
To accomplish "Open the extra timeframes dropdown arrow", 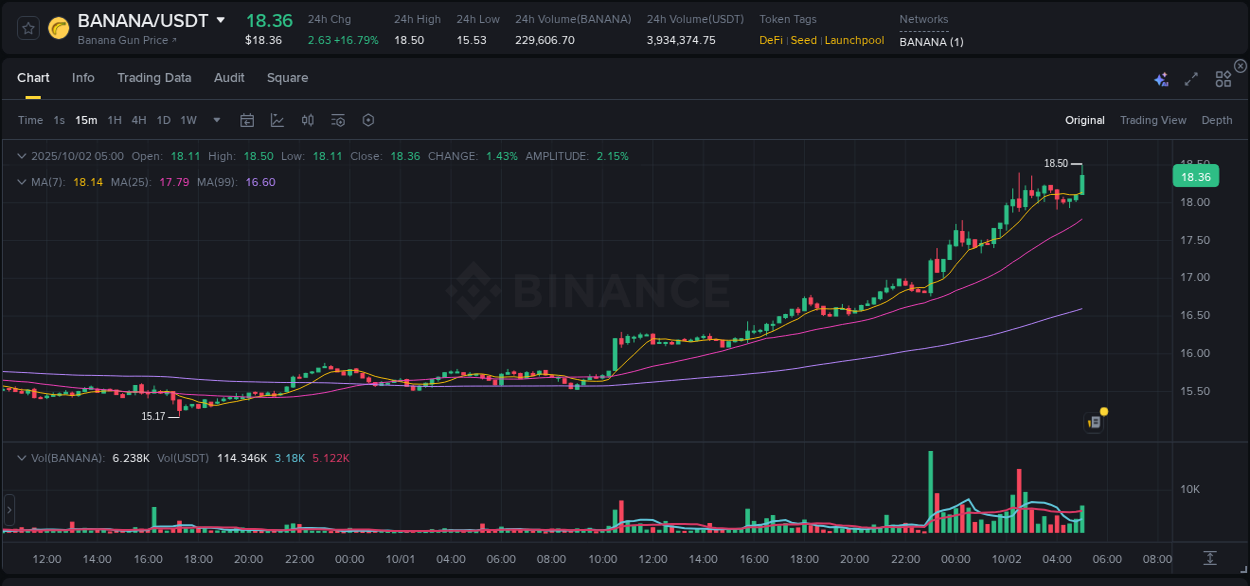I will coord(215,119).
